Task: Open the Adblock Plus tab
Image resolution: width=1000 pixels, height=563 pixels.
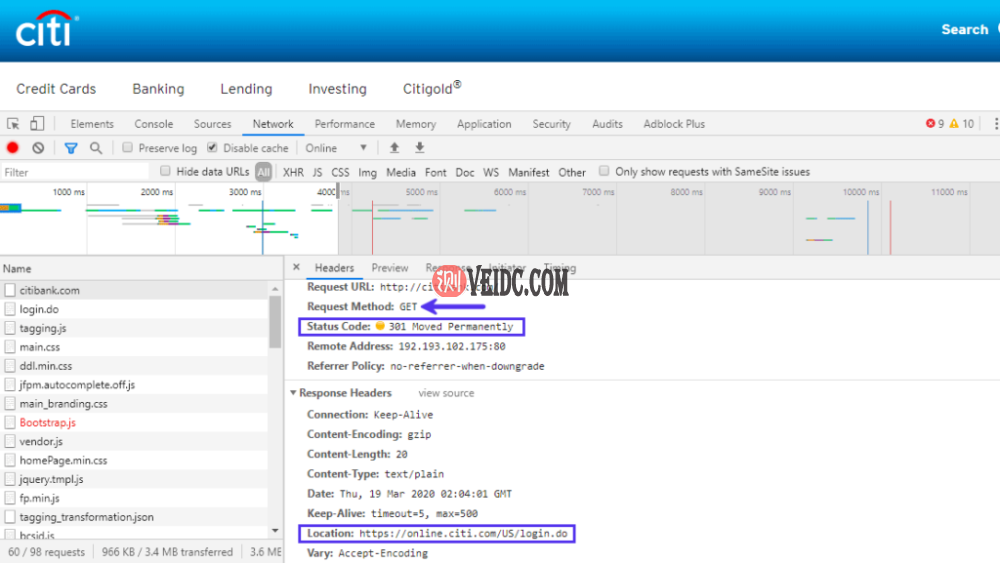Action: tap(674, 124)
